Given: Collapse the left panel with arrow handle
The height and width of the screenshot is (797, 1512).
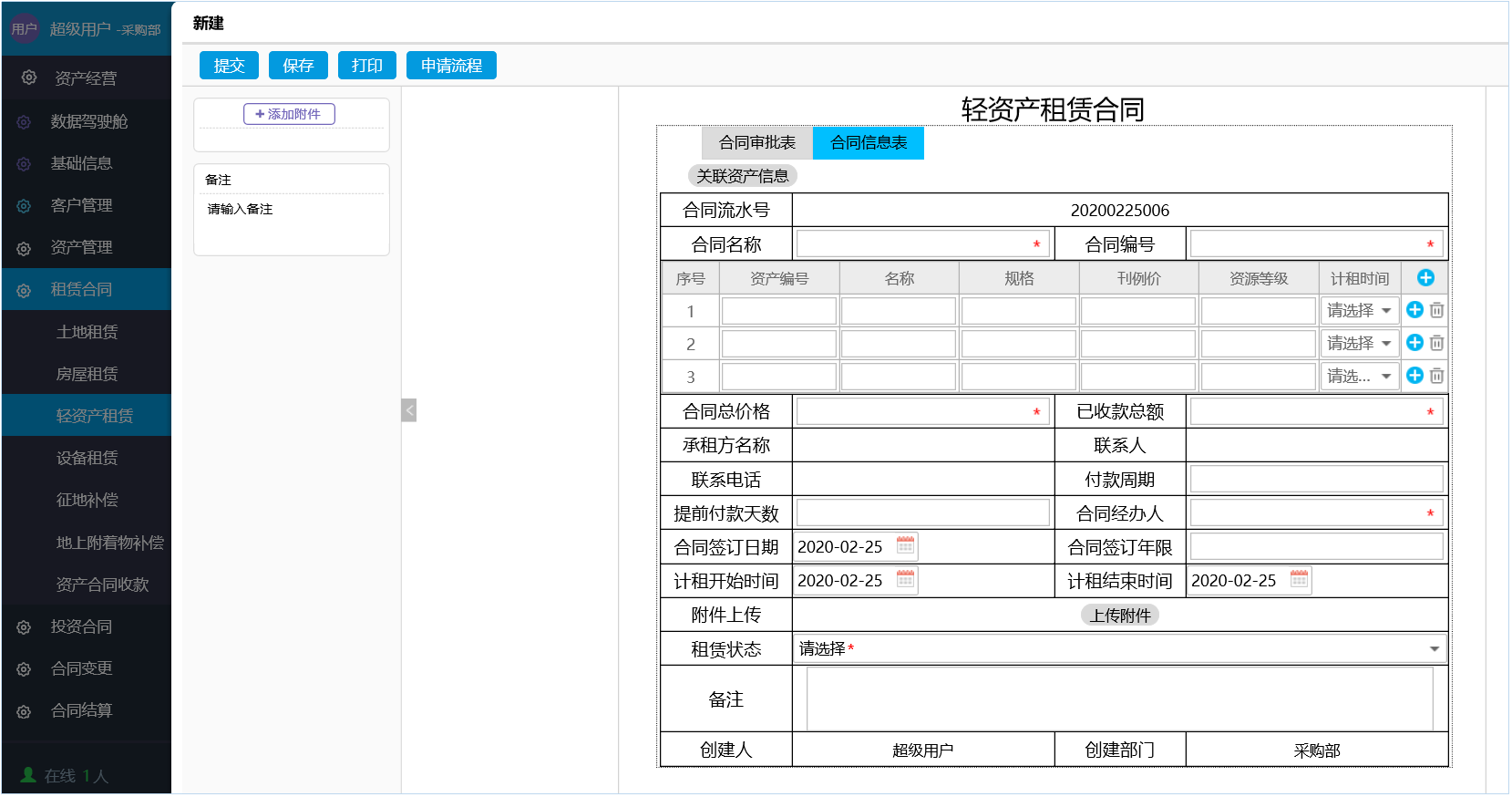Looking at the screenshot, I should [x=409, y=410].
